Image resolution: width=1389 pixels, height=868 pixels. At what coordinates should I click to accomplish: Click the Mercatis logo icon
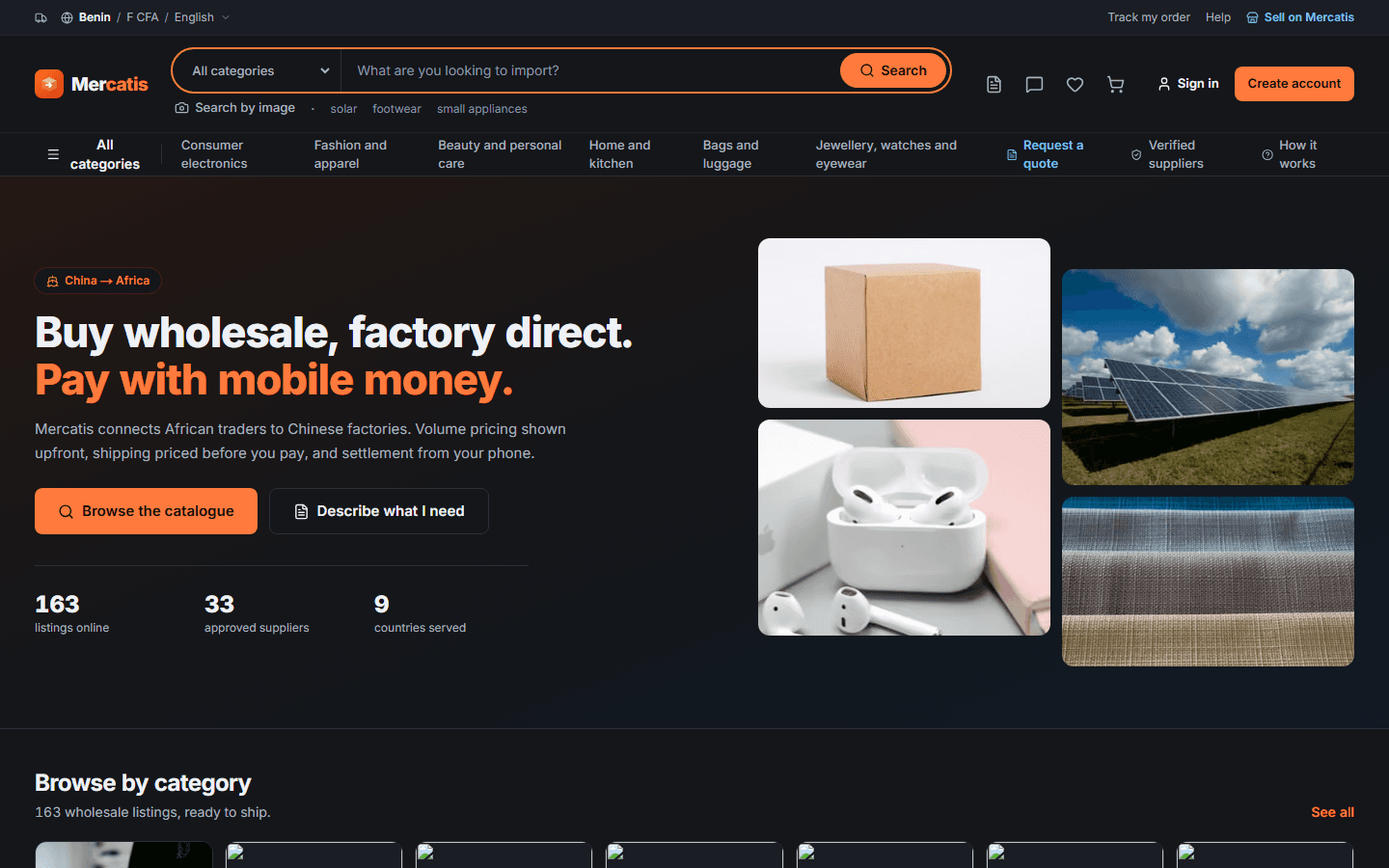[x=49, y=84]
